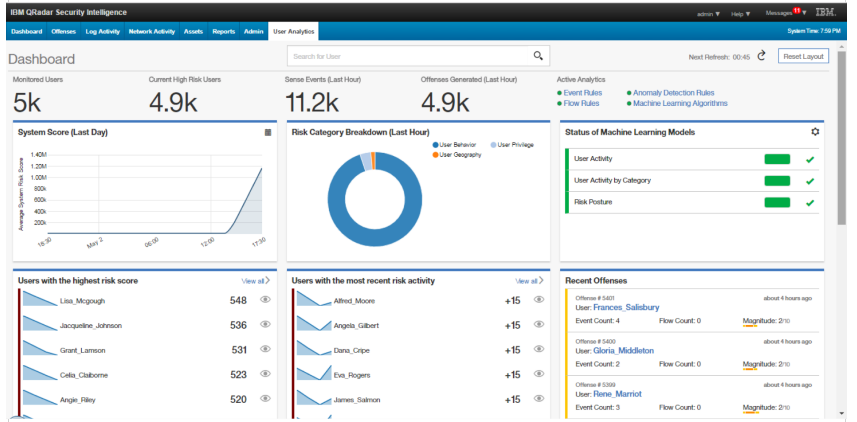Click Grant_Lamson risk trend sparkline
857x422 pixels.
[40, 348]
